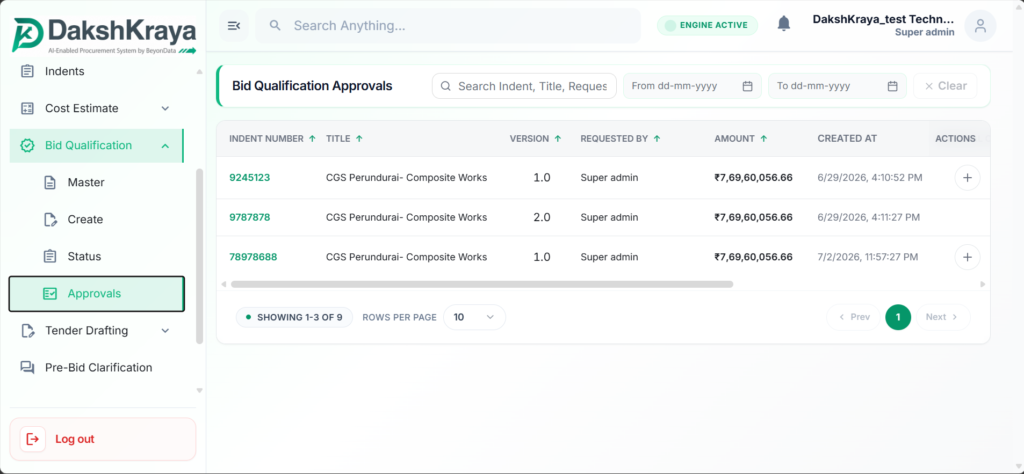Focus the Search Anything field

[448, 25]
